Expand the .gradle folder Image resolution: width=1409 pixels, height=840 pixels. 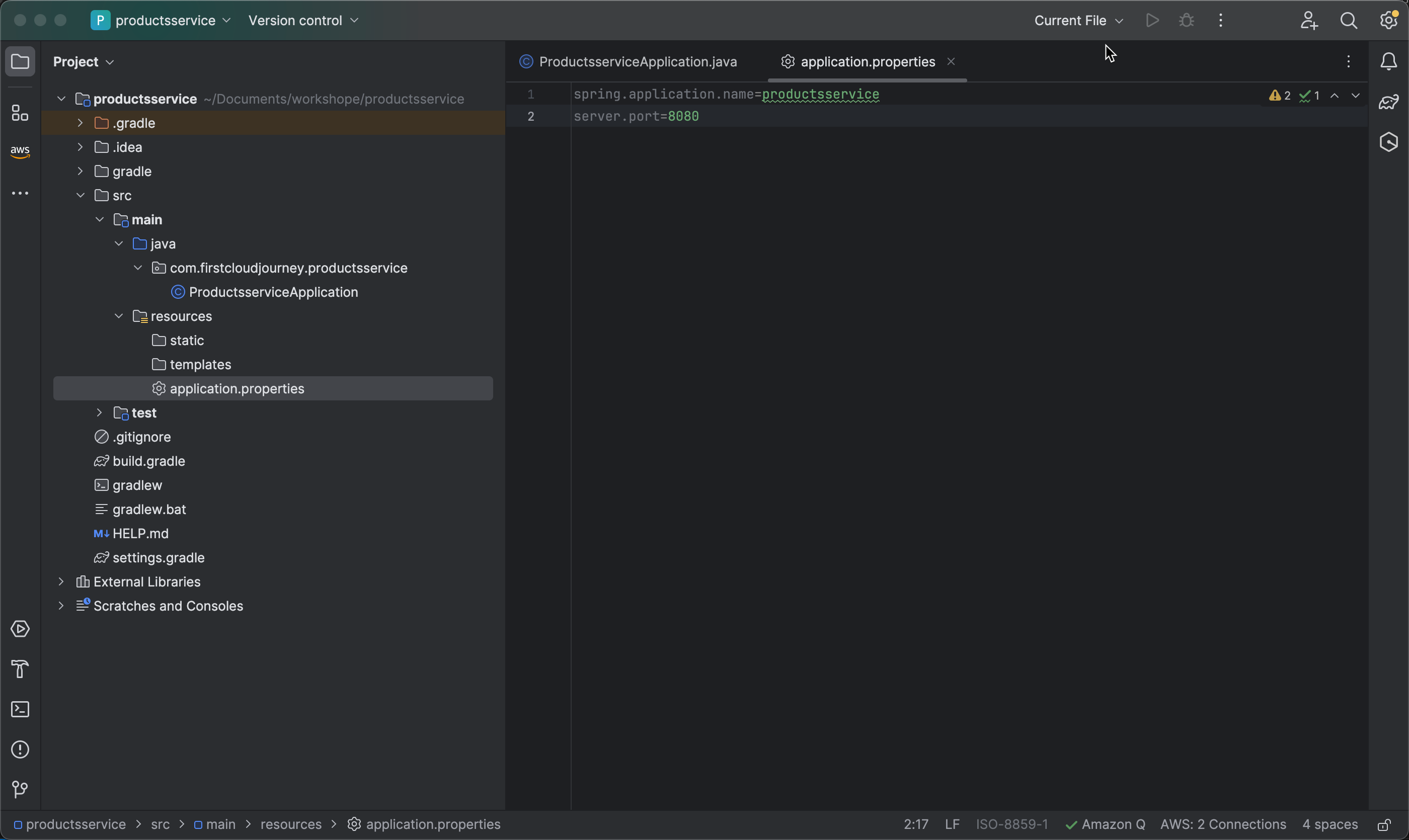pos(80,123)
